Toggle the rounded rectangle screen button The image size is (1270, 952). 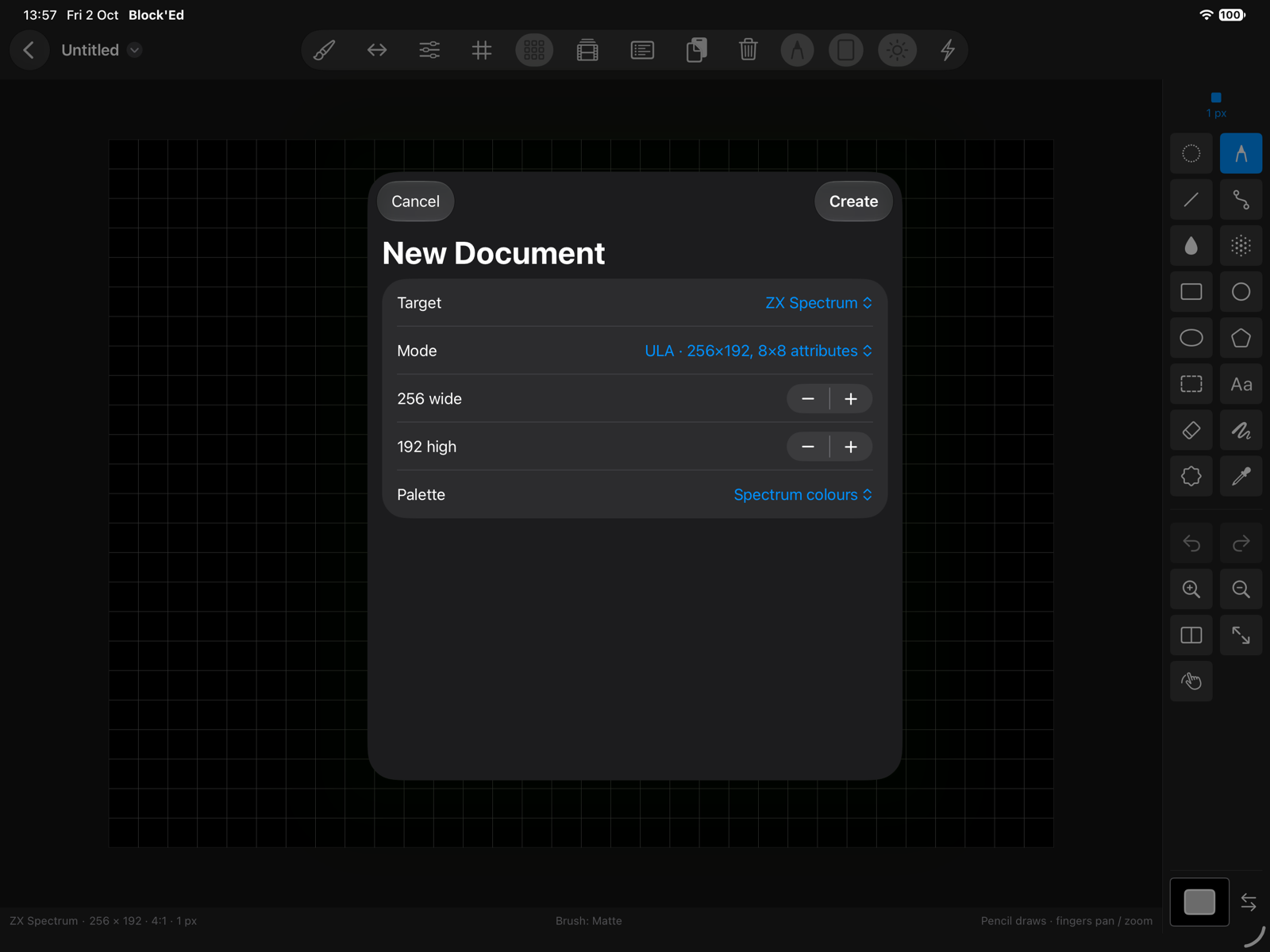coord(846,50)
